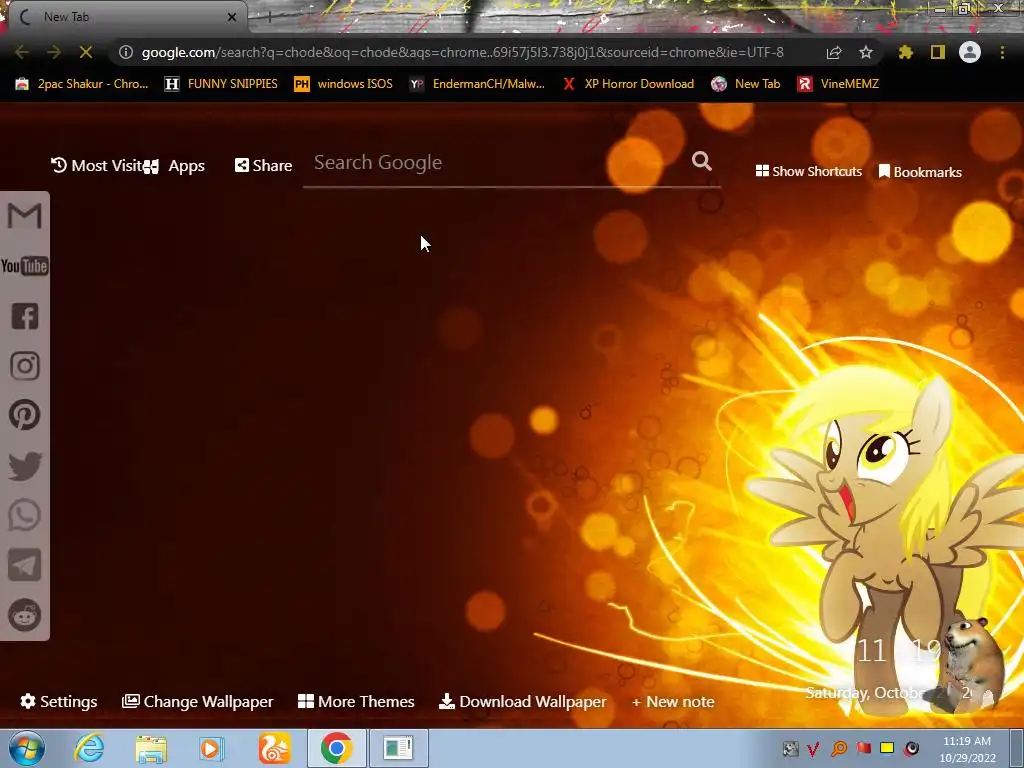
Task: Open Reddit shortcut in the sidebar
Action: 25,615
